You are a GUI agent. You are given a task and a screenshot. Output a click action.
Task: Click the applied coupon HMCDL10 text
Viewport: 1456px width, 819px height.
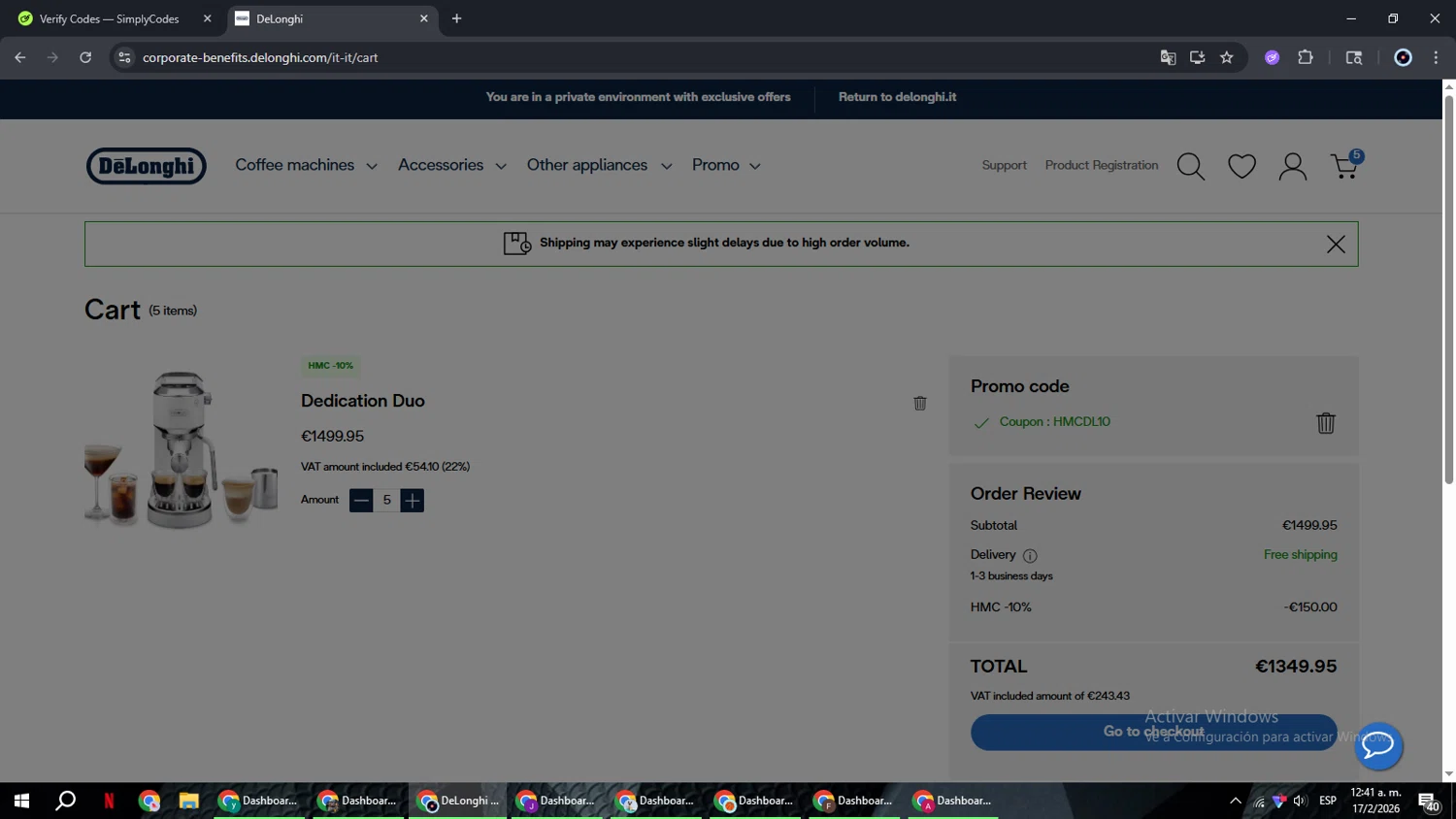click(1054, 422)
